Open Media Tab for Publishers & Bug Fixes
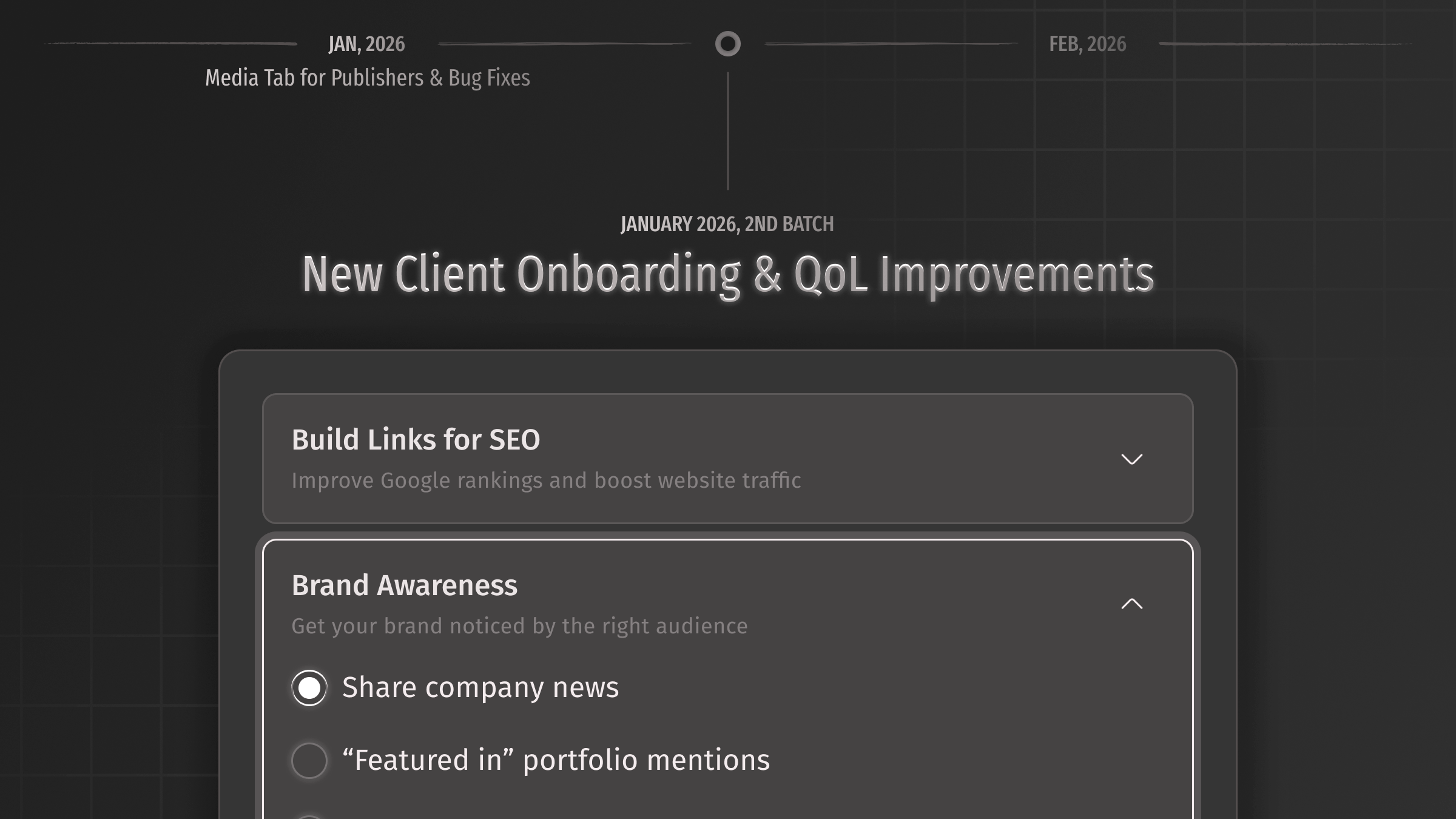The width and height of the screenshot is (1456, 819). 368,78
